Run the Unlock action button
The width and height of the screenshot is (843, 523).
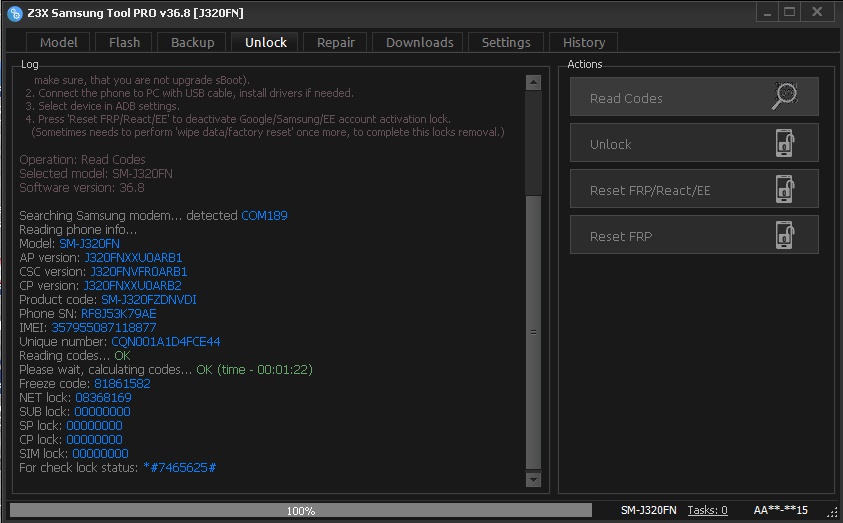[694, 143]
